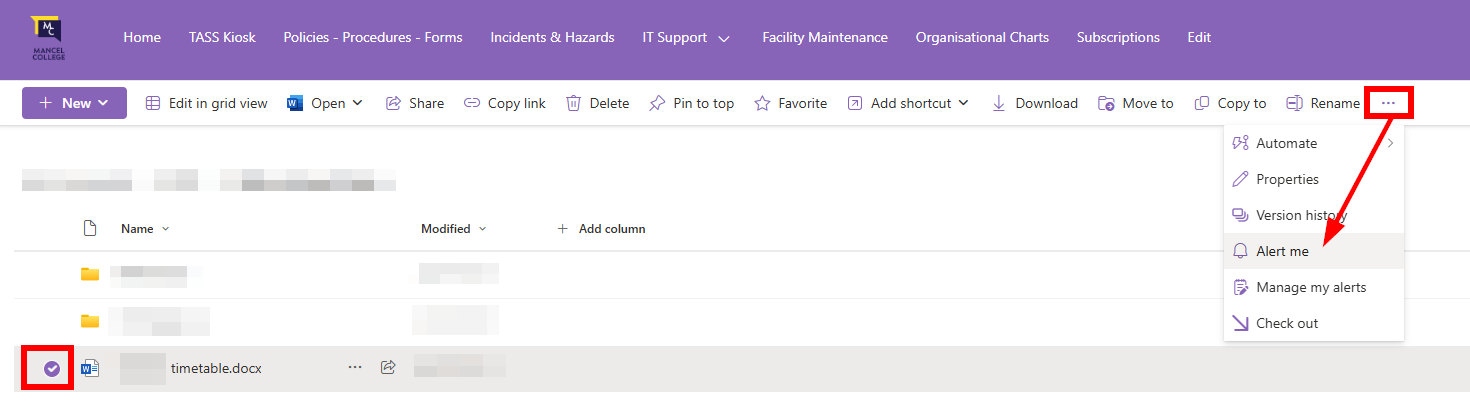
Task: Select Alert me from the menu
Action: coord(1282,252)
